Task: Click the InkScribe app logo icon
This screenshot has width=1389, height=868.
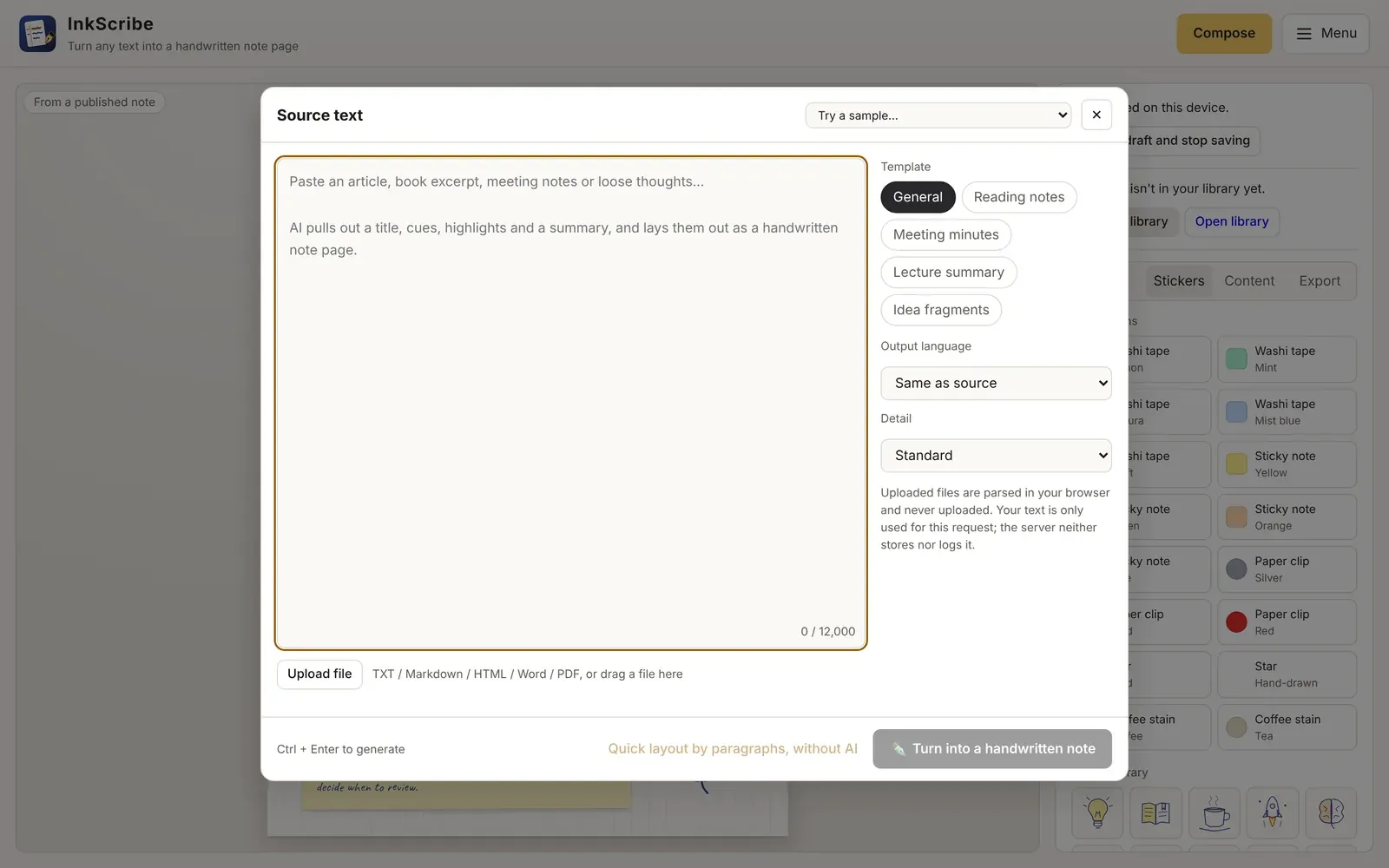Action: tap(37, 34)
